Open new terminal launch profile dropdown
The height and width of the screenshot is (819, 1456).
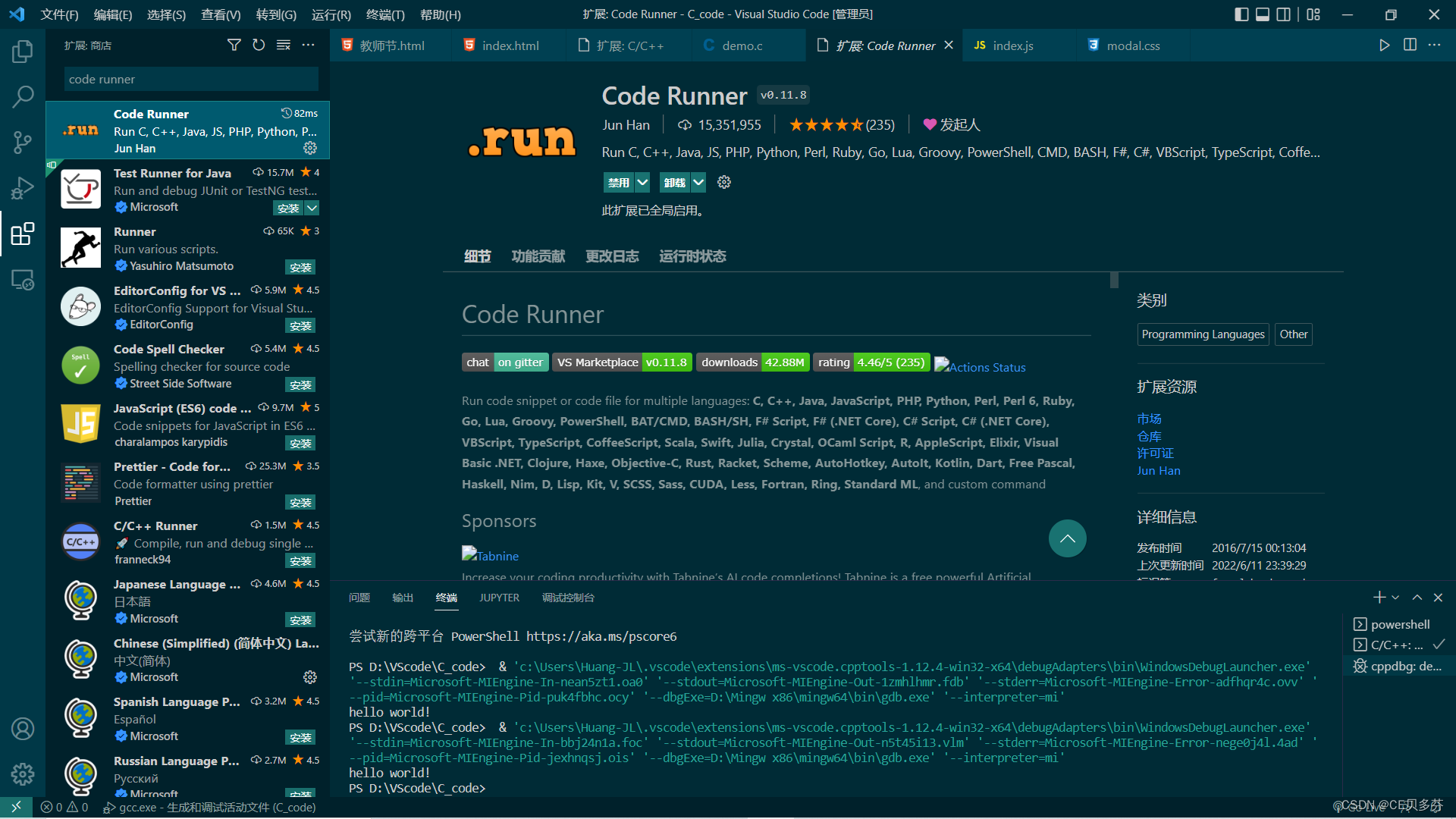click(x=1395, y=598)
